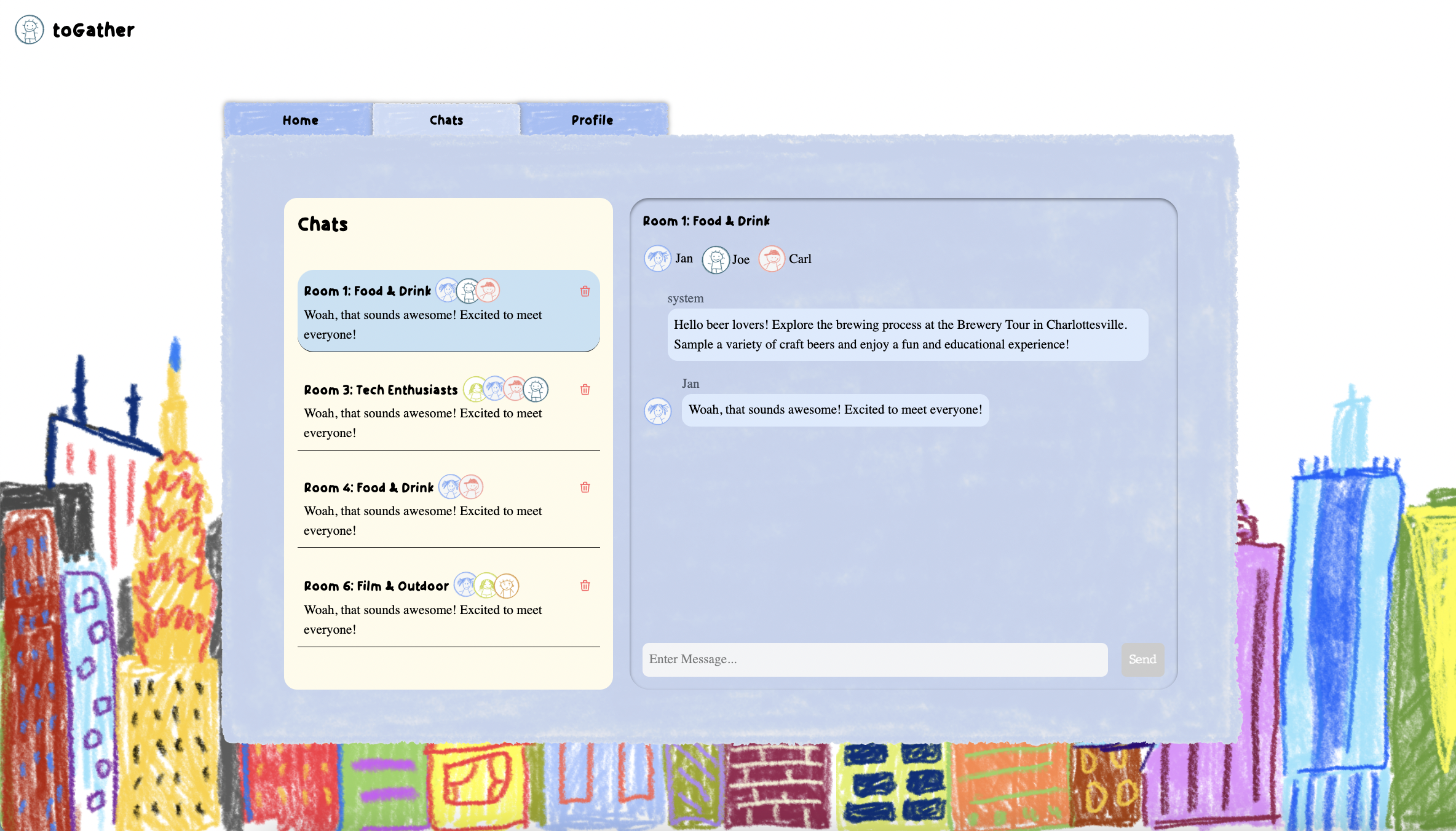The image size is (1456, 831).
Task: Click the toGather logo icon
Action: [x=30, y=30]
